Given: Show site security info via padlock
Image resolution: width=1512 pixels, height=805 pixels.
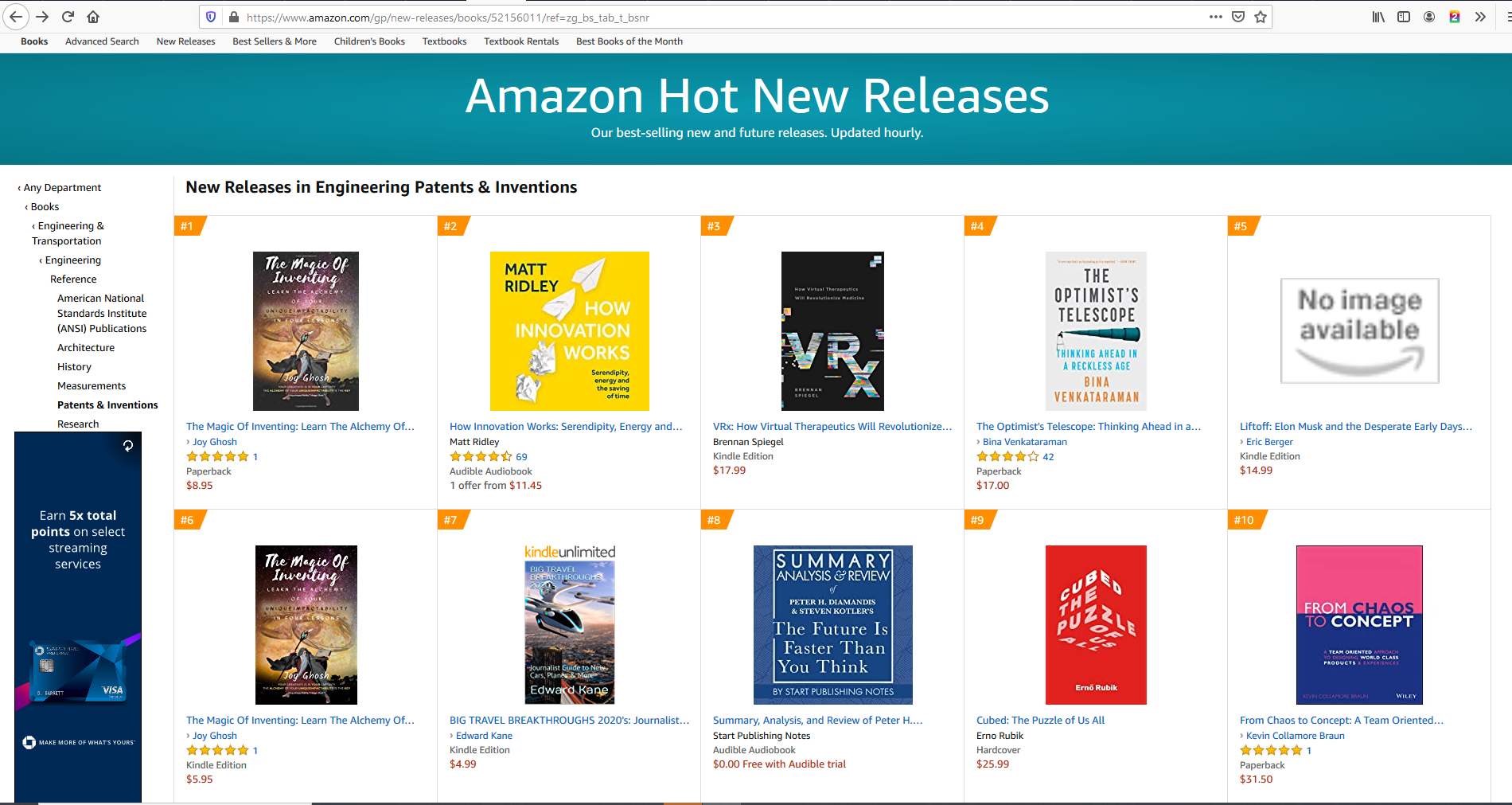Looking at the screenshot, I should [233, 17].
